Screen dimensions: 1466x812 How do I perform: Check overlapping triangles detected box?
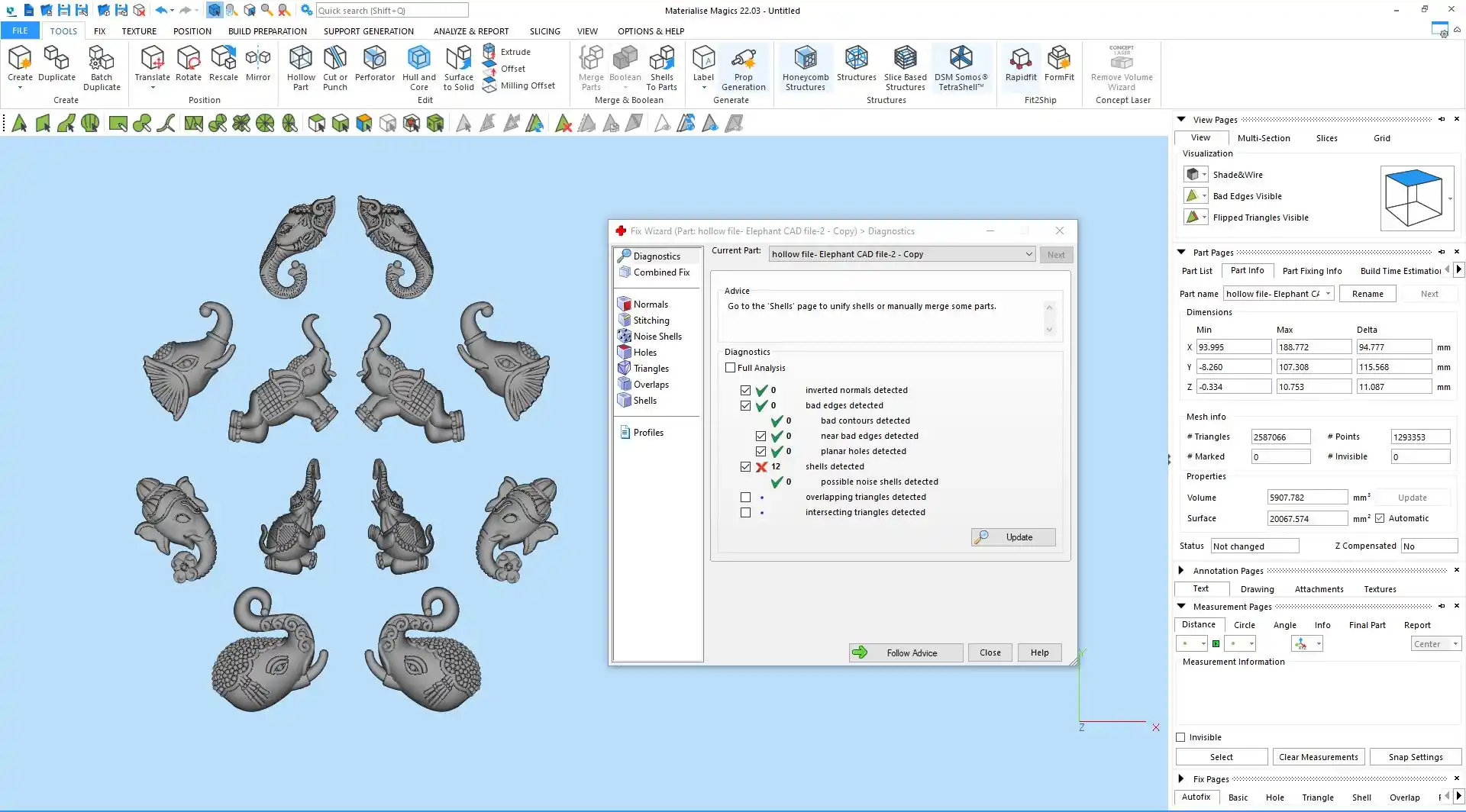(746, 498)
